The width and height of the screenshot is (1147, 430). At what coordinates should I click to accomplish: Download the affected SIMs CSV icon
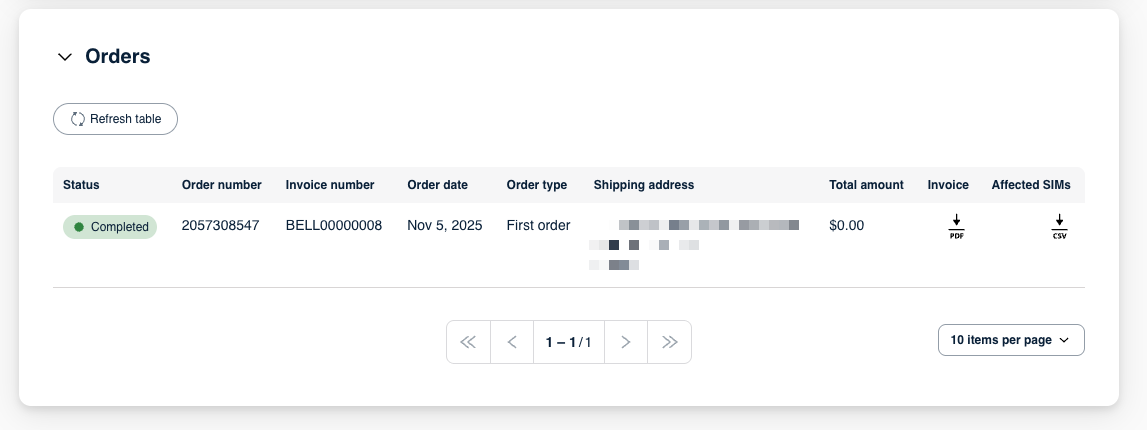coord(1059,227)
